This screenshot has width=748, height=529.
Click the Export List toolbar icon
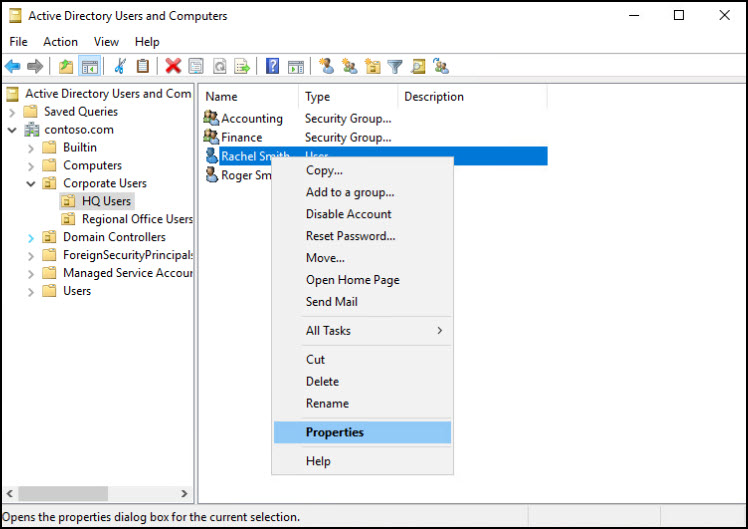(x=242, y=66)
